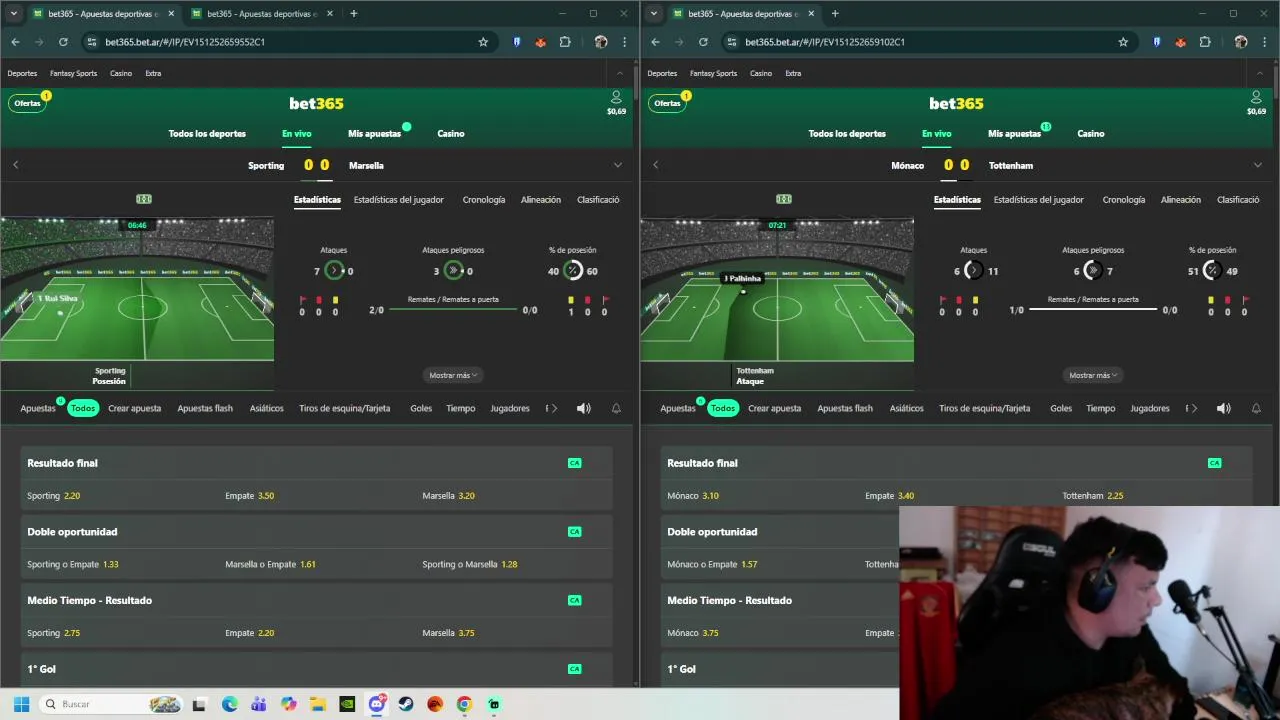
Task: Go back with chevron beside Mónaco scoreboard
Action: 655,165
